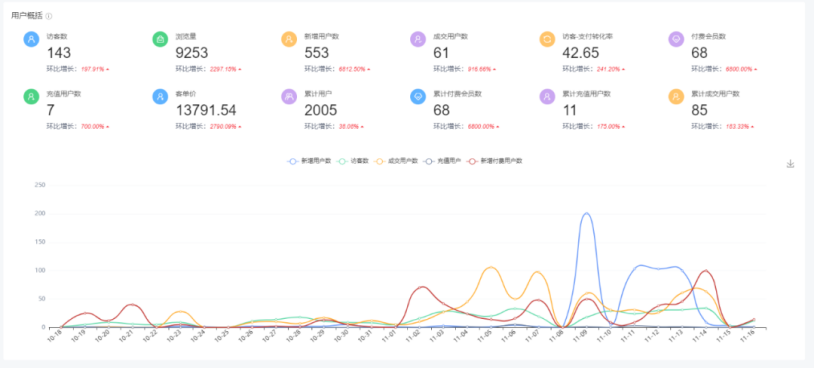This screenshot has height=368, width=814.
Task: Click the orange 累计成交用户数 icon
Action: (676, 96)
